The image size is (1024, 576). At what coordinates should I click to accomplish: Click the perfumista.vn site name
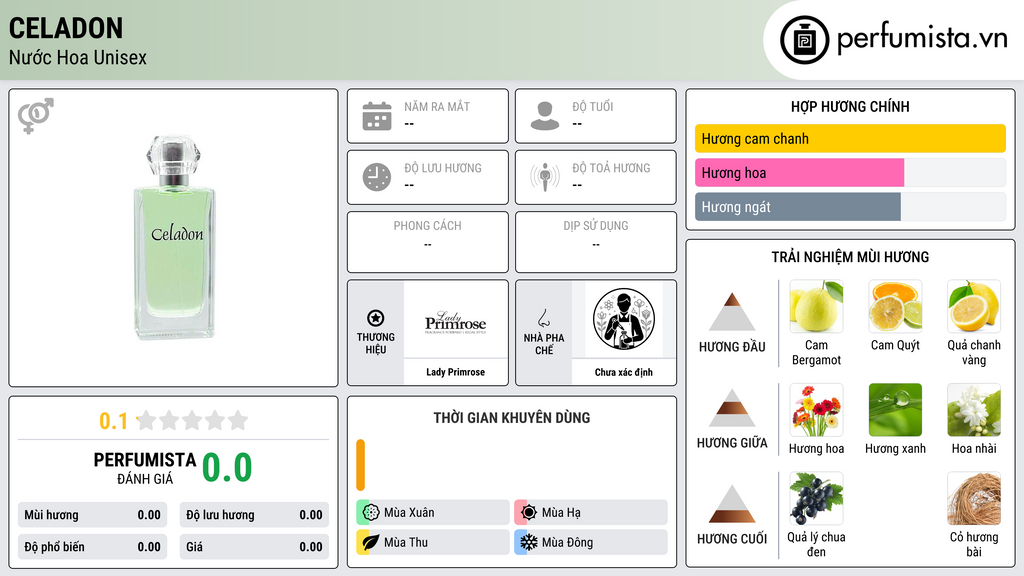tap(922, 38)
